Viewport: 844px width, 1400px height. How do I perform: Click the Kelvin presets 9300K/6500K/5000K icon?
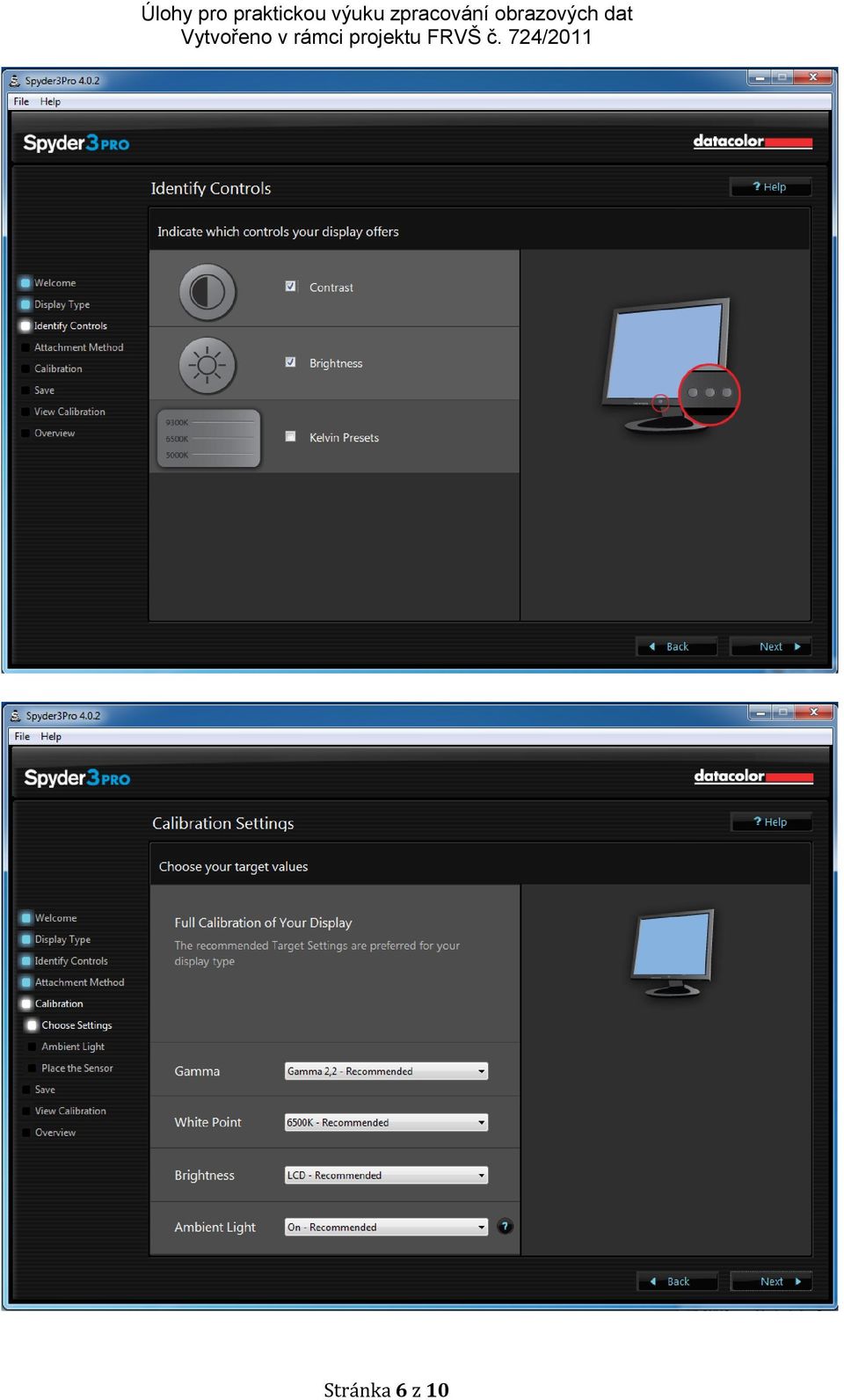(x=208, y=438)
